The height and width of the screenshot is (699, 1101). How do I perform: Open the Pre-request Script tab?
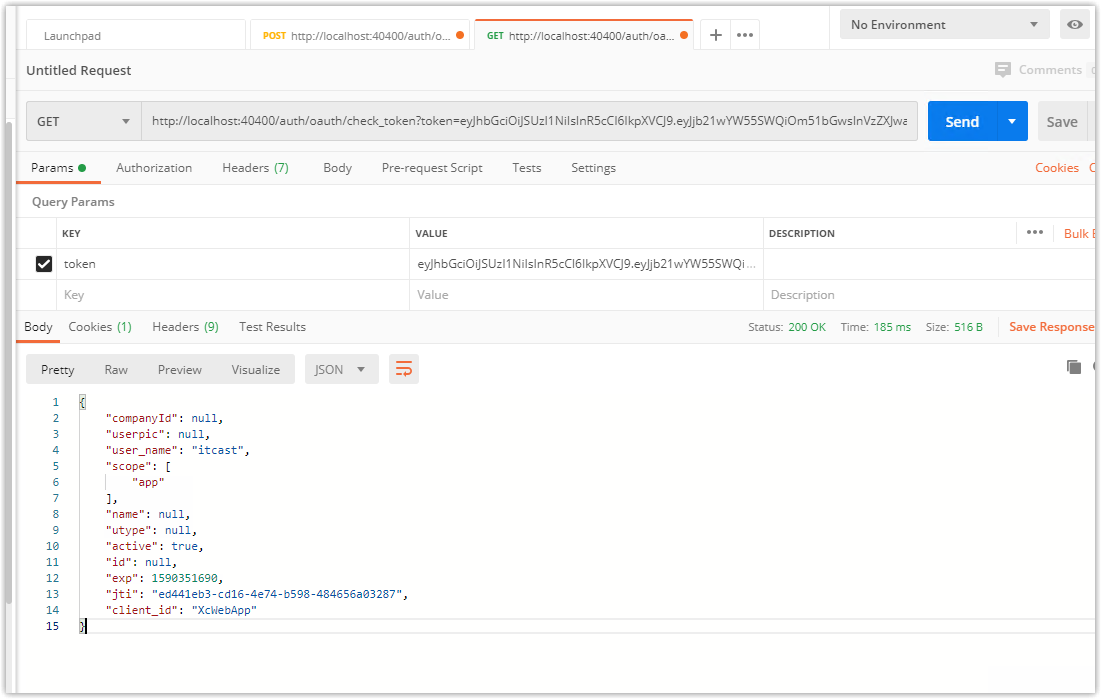pyautogui.click(x=432, y=168)
